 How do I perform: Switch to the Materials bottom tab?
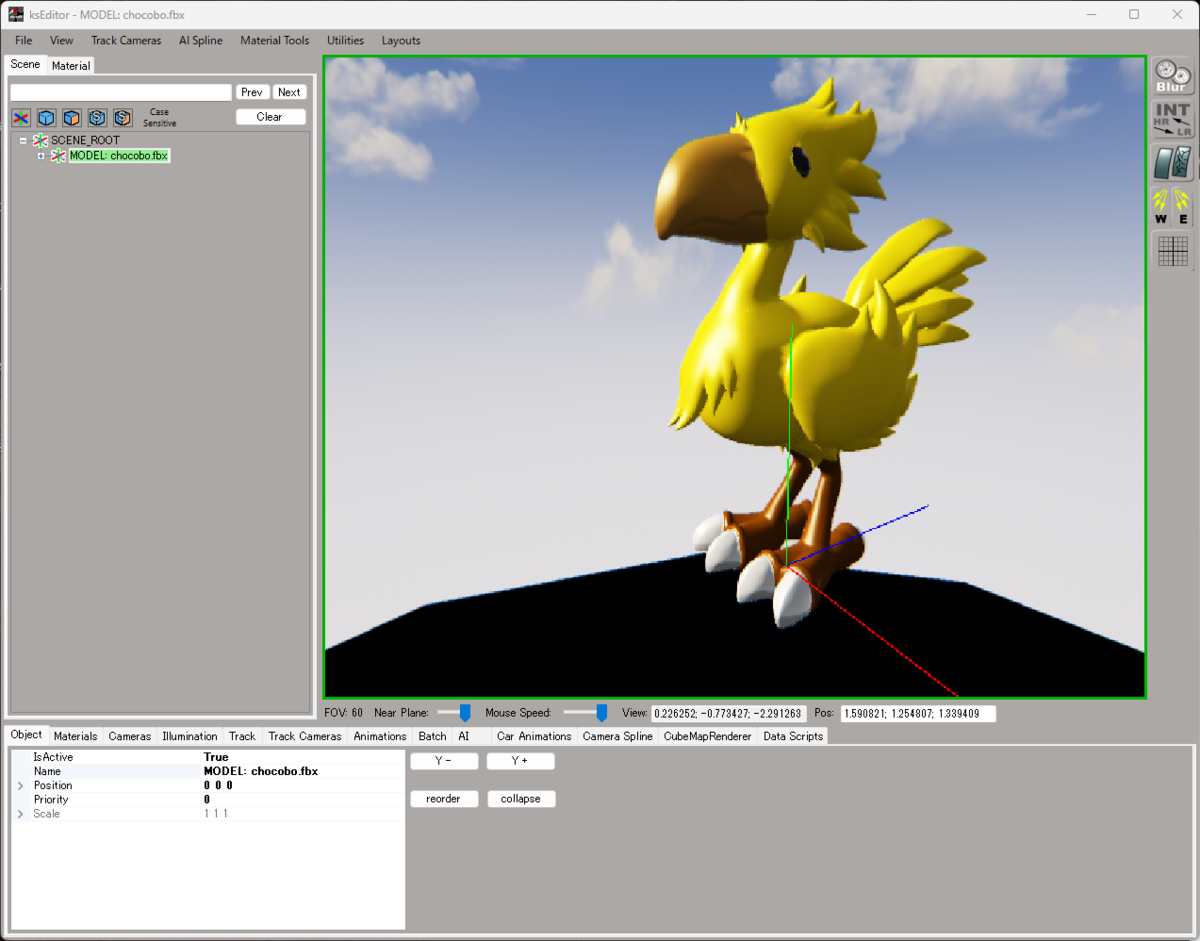76,736
